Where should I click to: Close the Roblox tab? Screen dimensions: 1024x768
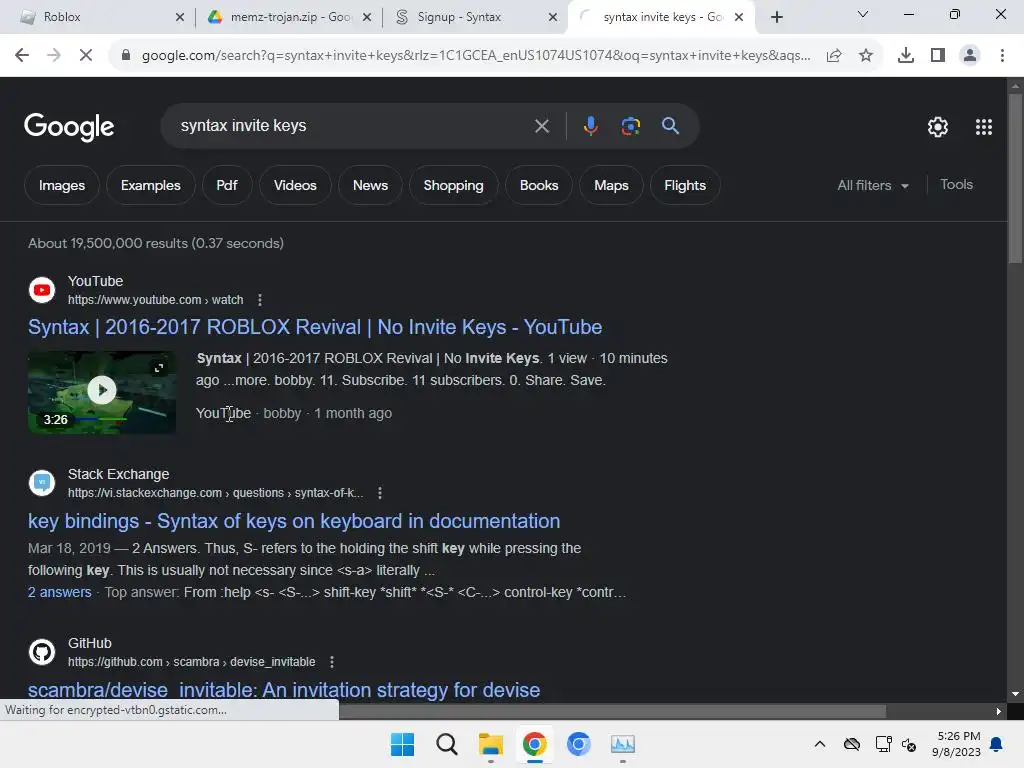tap(180, 17)
